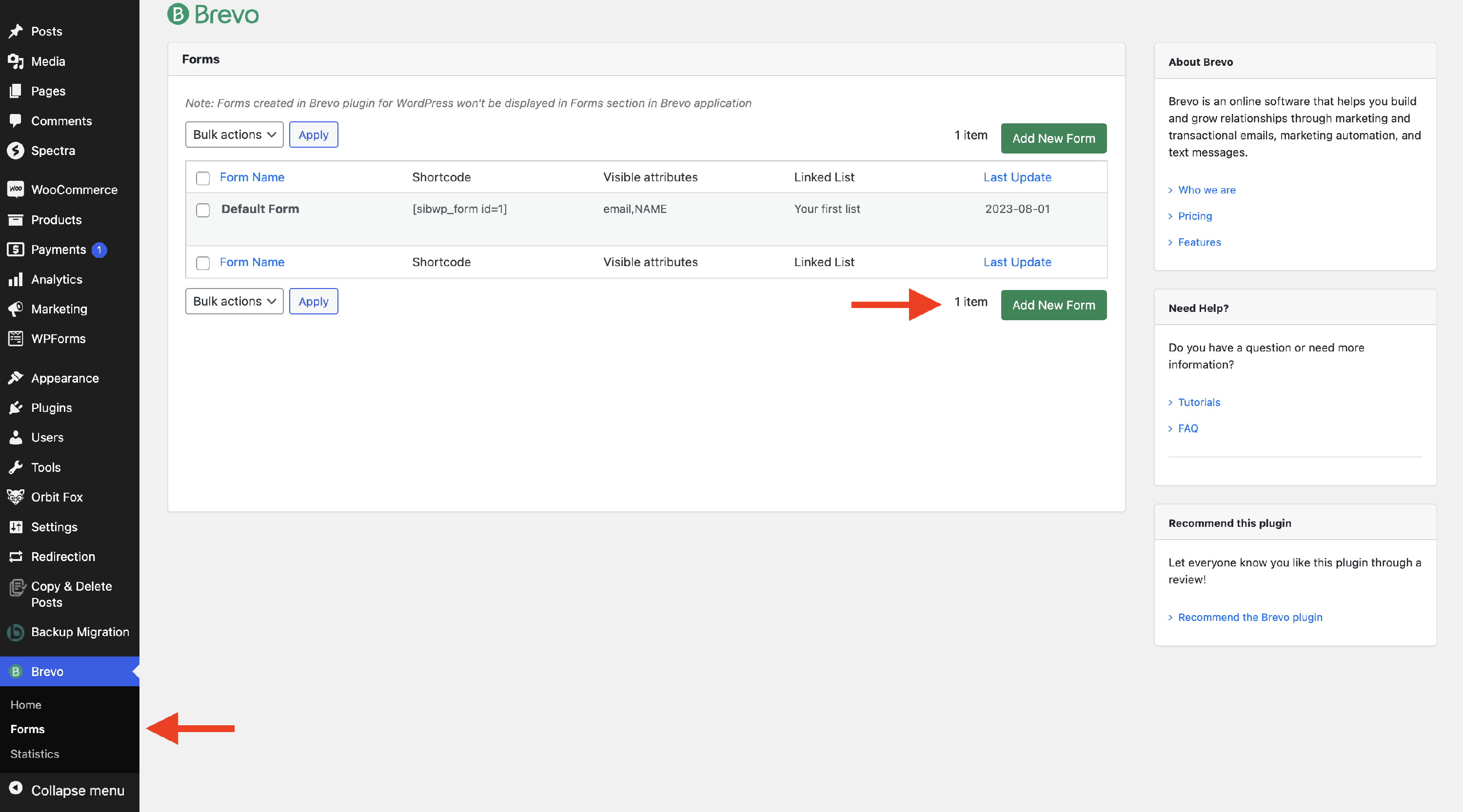Open the Spectra sidebar icon

pyautogui.click(x=15, y=151)
